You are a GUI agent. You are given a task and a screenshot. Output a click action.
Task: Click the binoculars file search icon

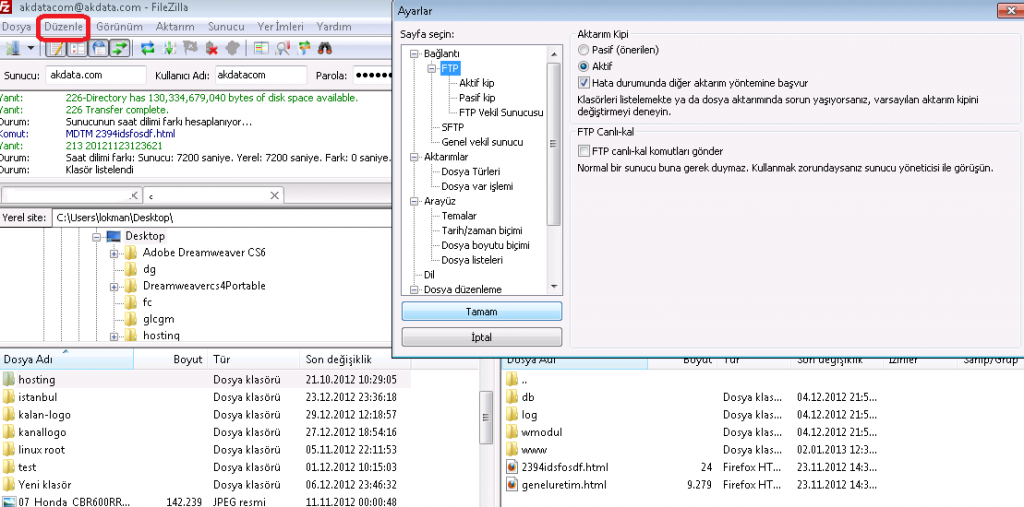point(325,48)
